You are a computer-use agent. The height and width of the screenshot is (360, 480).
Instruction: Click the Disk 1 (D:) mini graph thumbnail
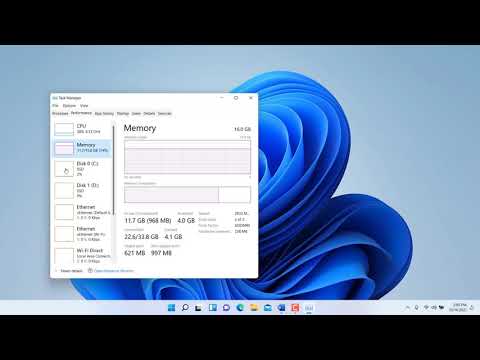pos(64,191)
